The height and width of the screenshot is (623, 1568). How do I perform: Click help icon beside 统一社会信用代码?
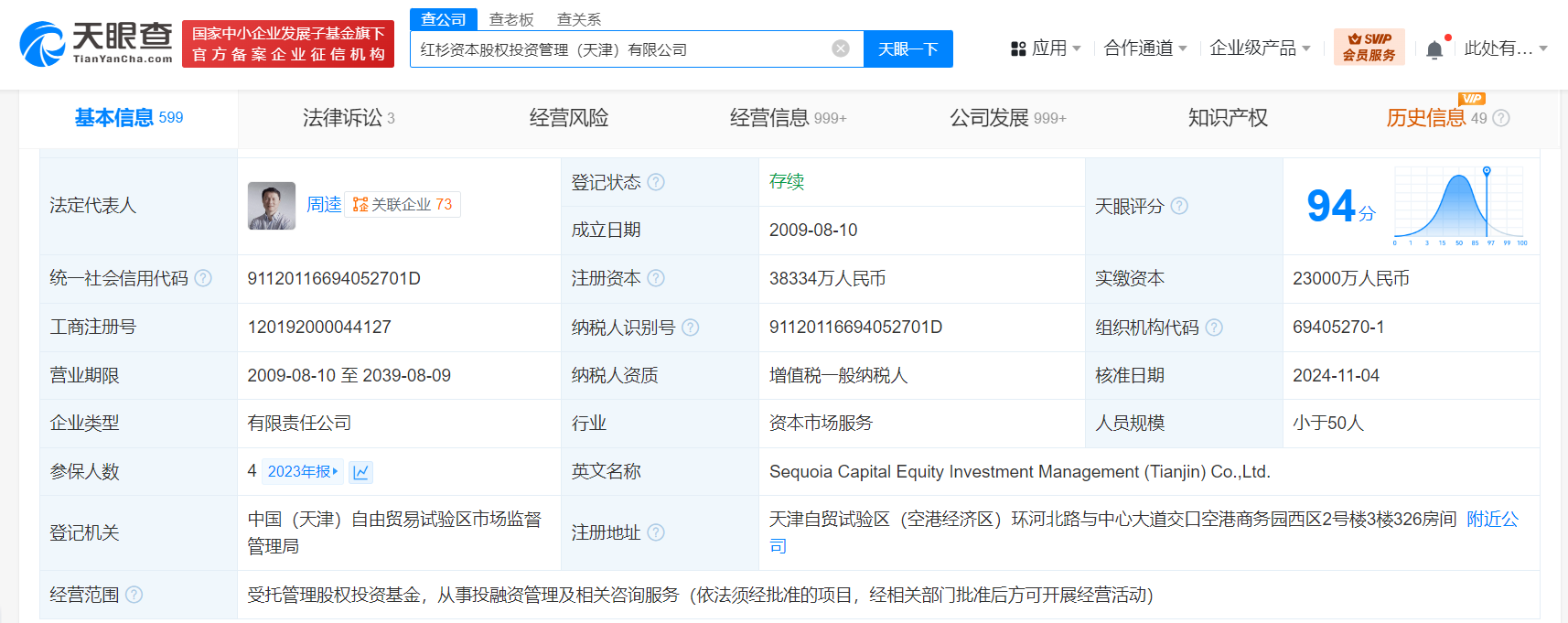203,278
